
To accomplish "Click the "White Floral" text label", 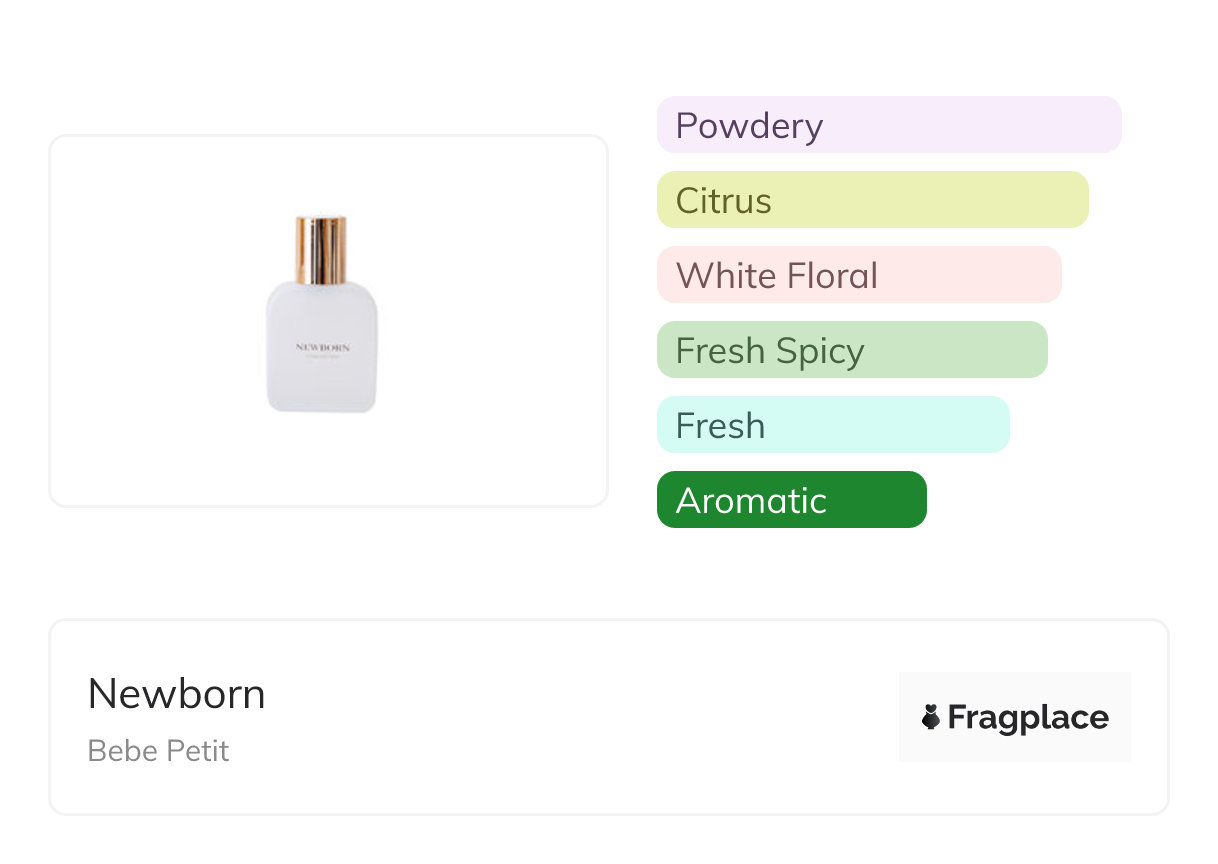I will [777, 276].
